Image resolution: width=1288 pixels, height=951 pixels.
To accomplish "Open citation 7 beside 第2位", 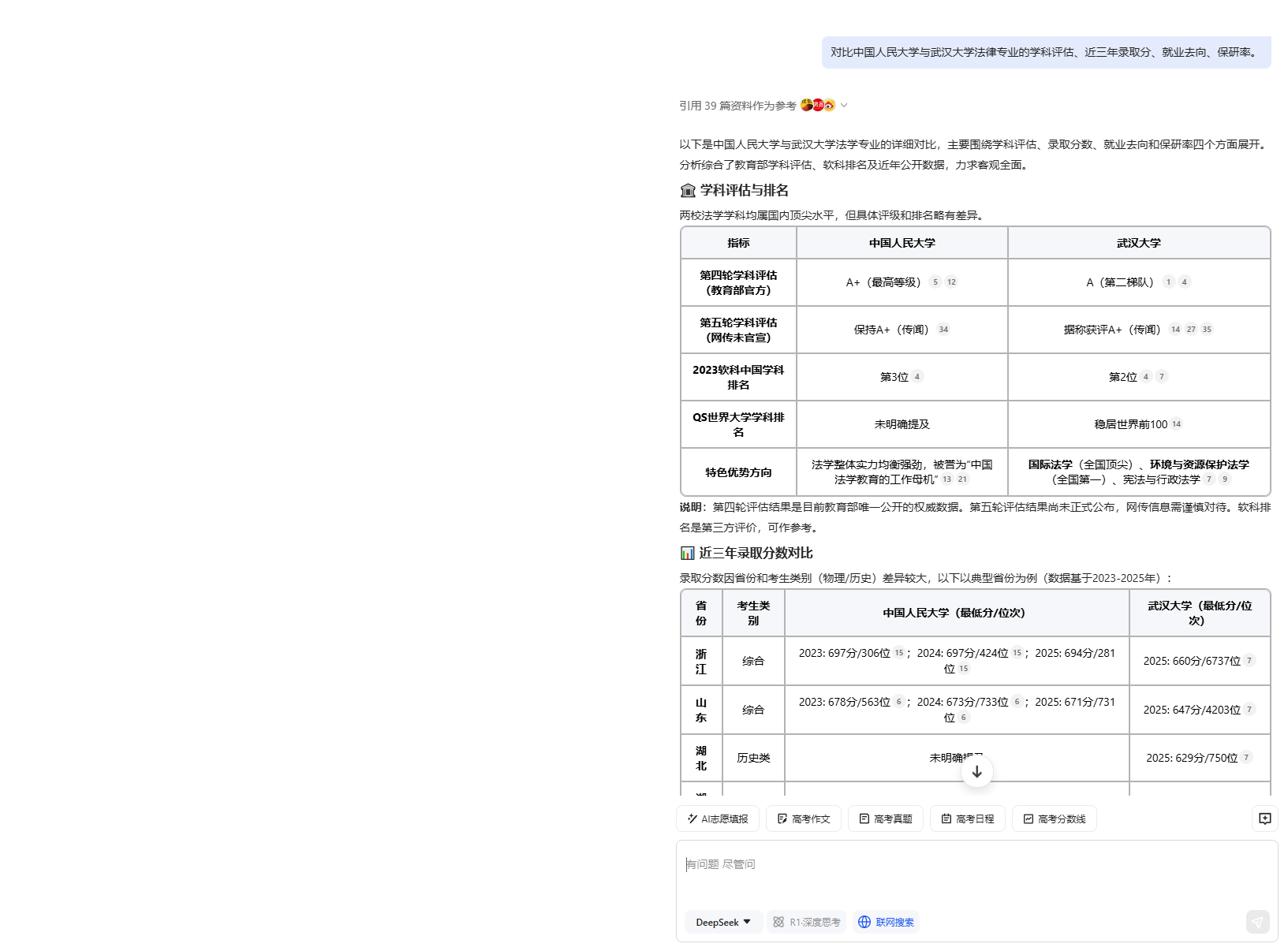I will 1162,377.
